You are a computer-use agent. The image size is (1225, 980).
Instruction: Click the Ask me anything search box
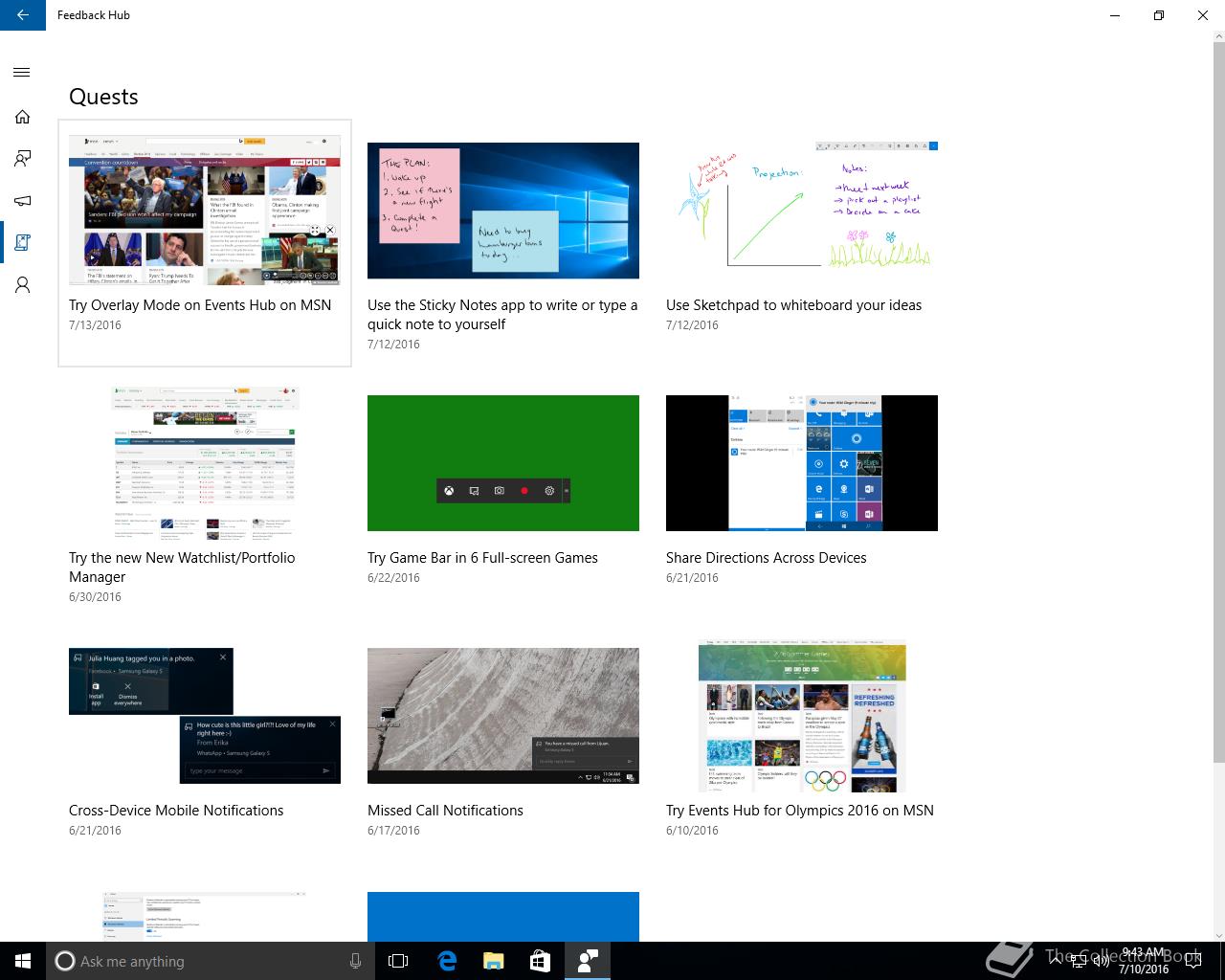tap(211, 961)
